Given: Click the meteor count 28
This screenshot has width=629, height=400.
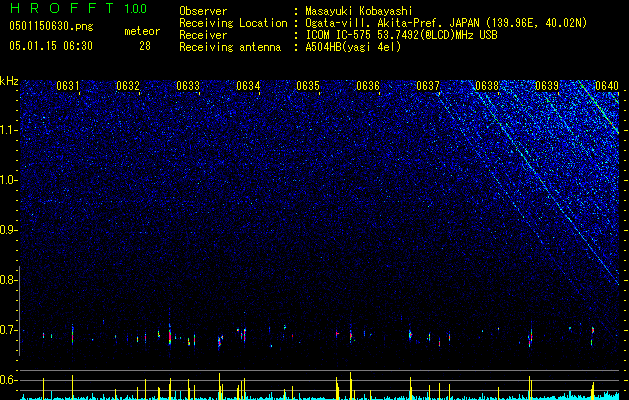Looking at the screenshot, I should (x=145, y=46).
